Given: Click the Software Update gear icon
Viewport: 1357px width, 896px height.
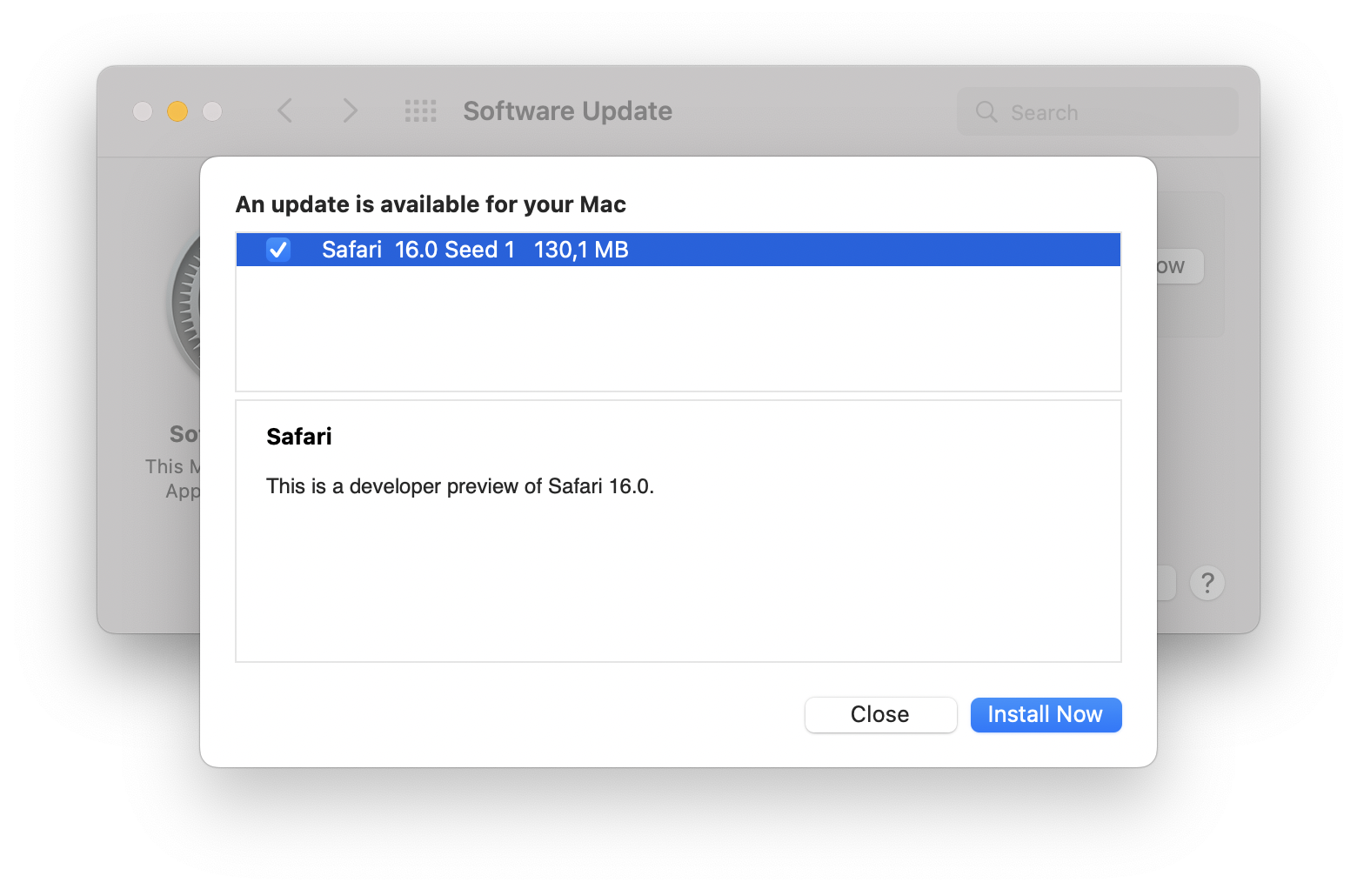Looking at the screenshot, I should [184, 304].
